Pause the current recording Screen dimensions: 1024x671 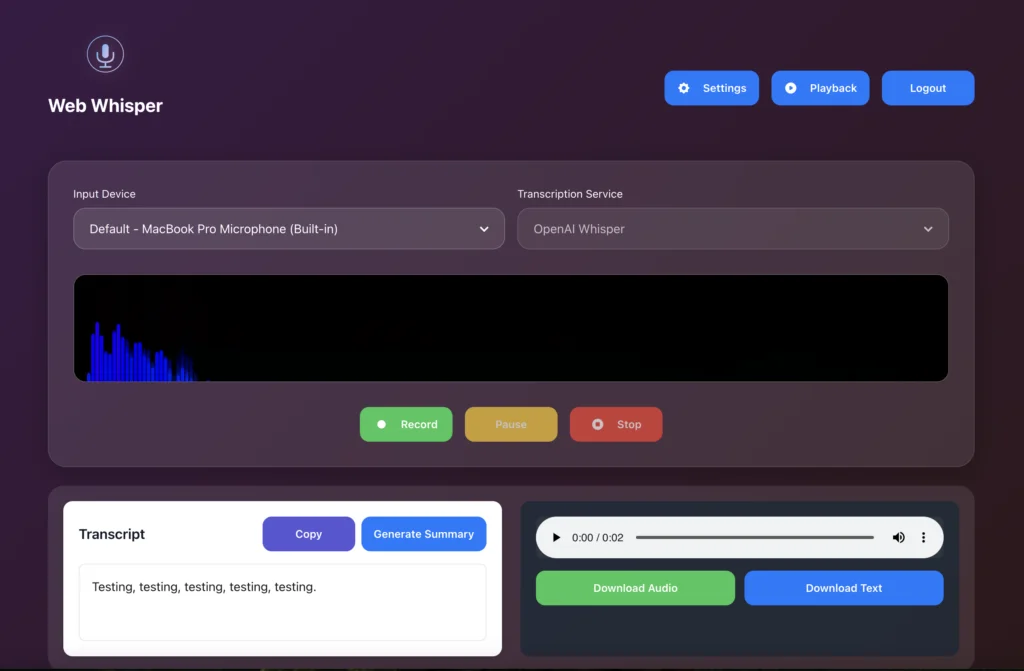(510, 424)
